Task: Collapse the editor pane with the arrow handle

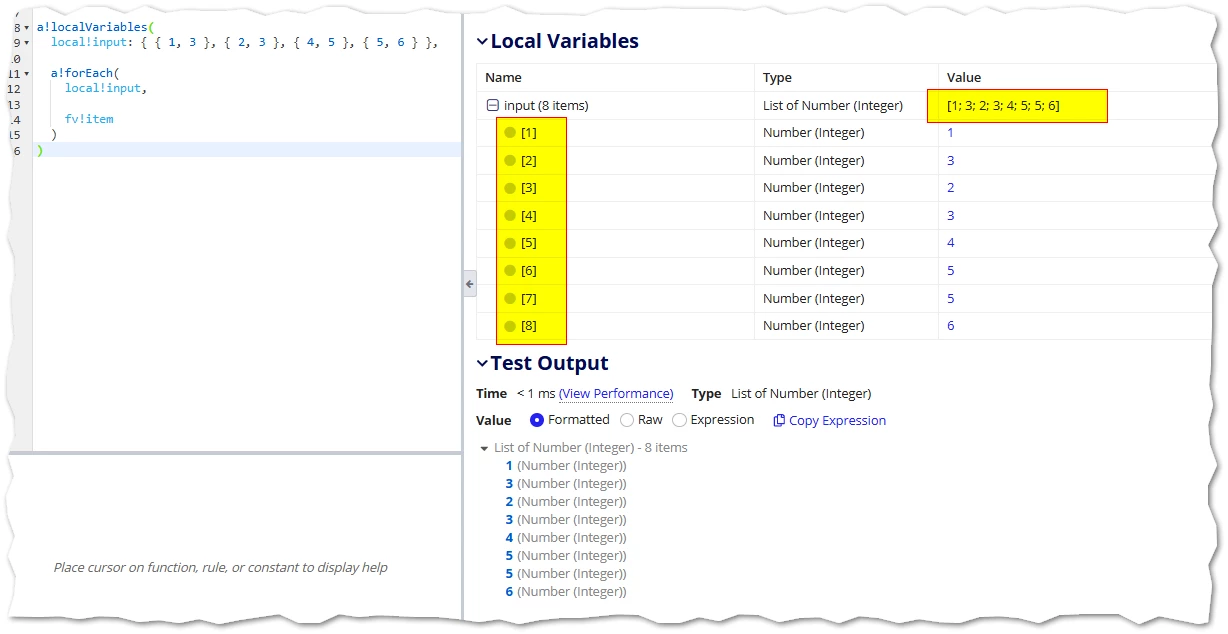Action: pyautogui.click(x=470, y=284)
